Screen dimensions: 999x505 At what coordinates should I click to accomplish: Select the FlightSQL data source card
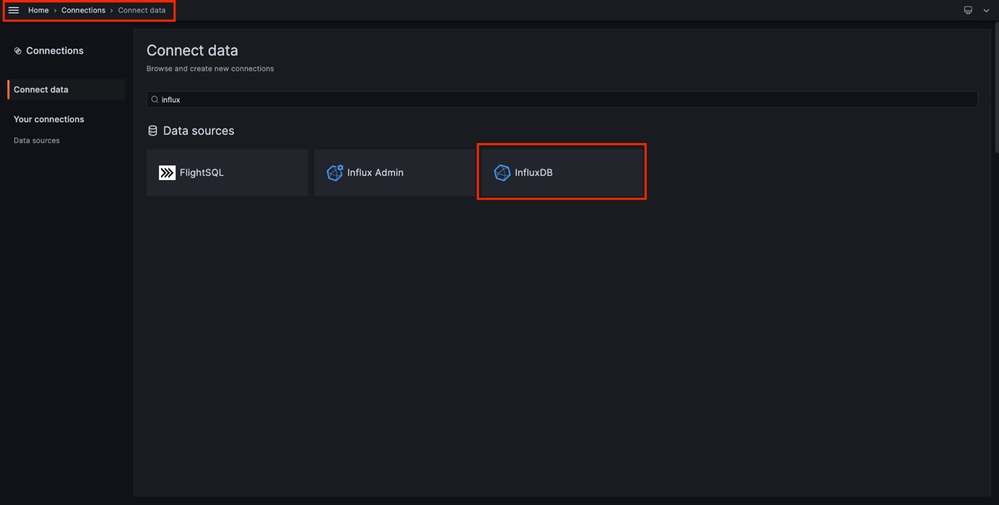tap(227, 173)
